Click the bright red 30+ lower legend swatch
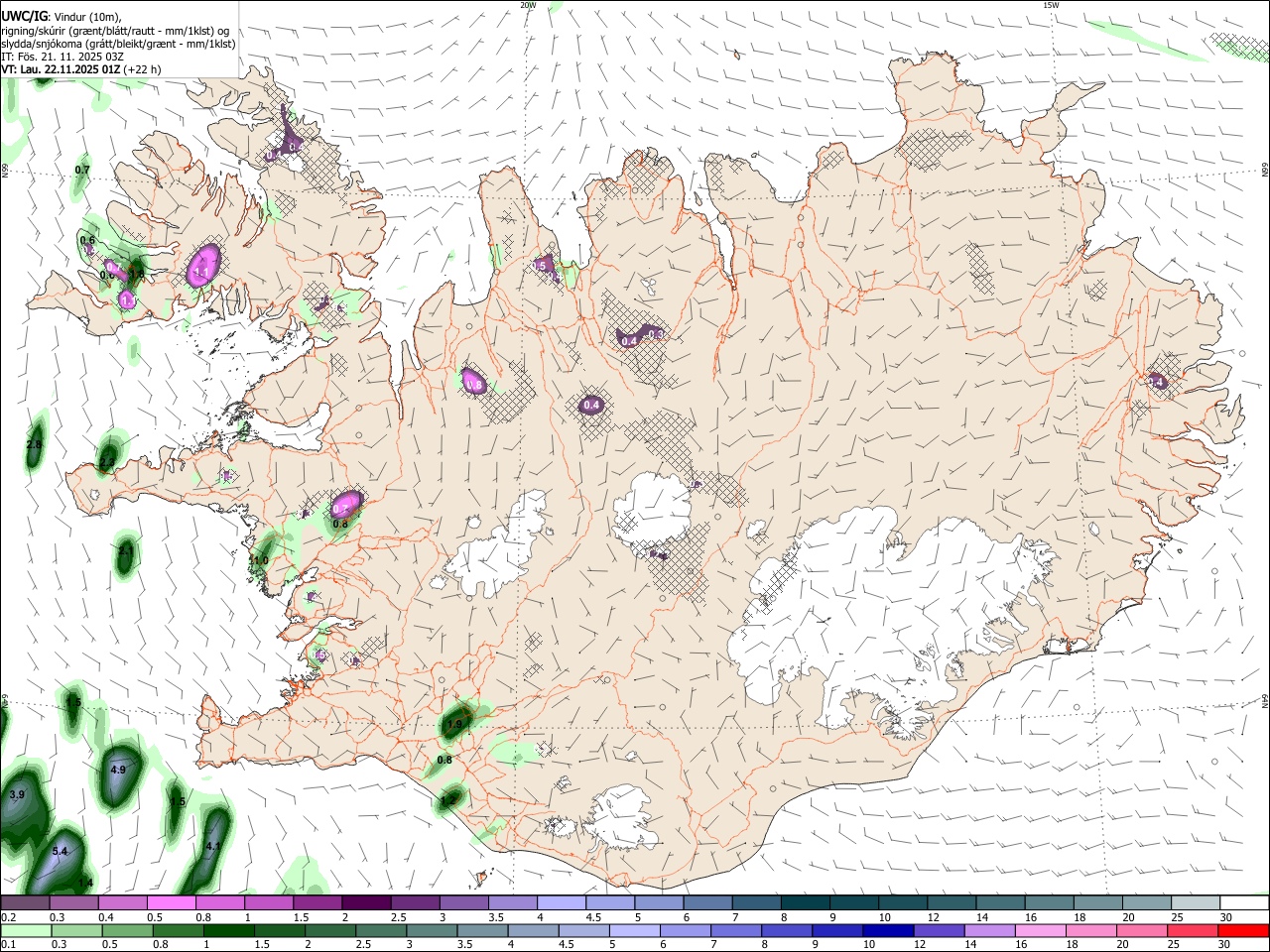The width and height of the screenshot is (1270, 952). tap(1243, 930)
